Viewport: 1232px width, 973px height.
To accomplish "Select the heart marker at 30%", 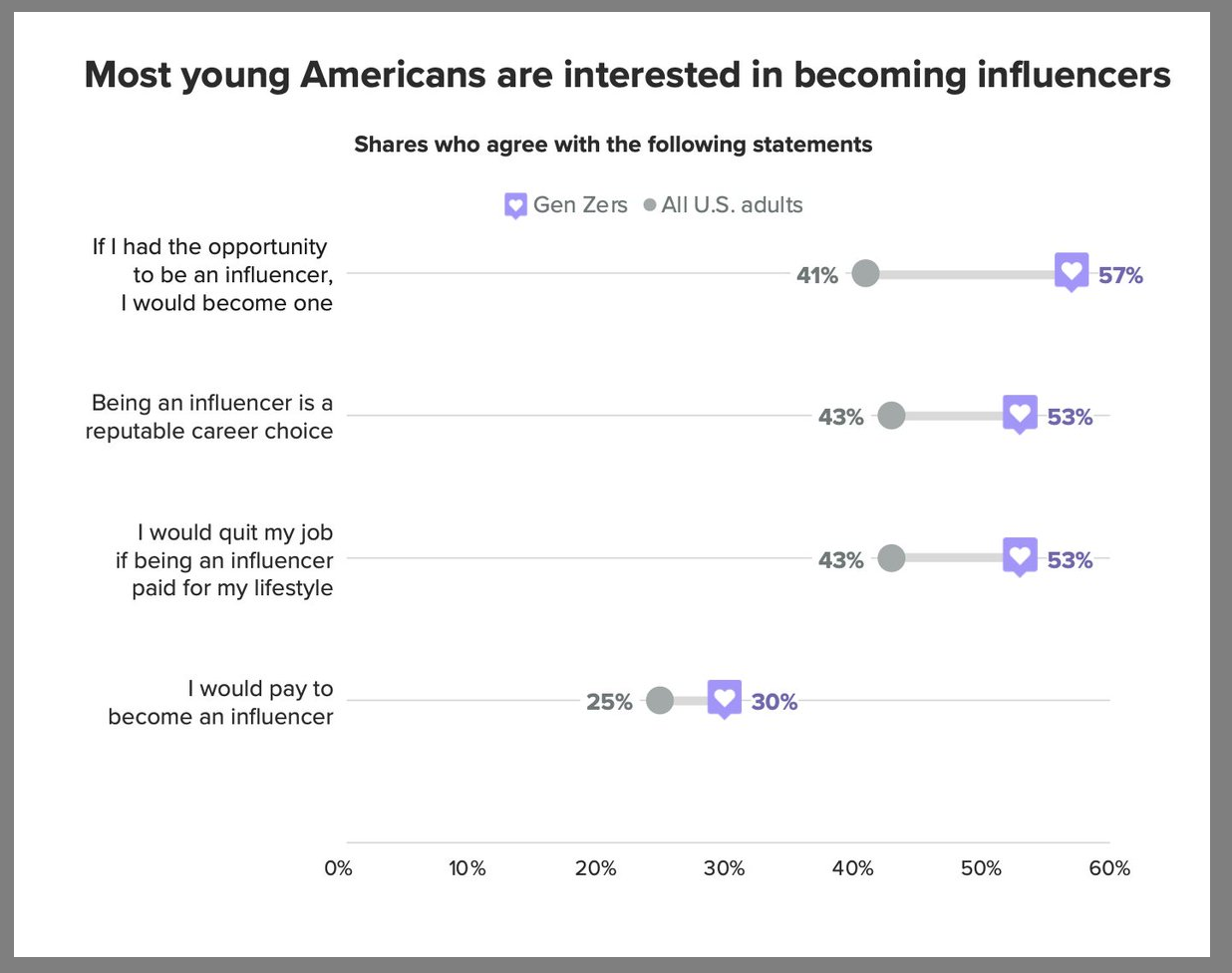I will 725,698.
